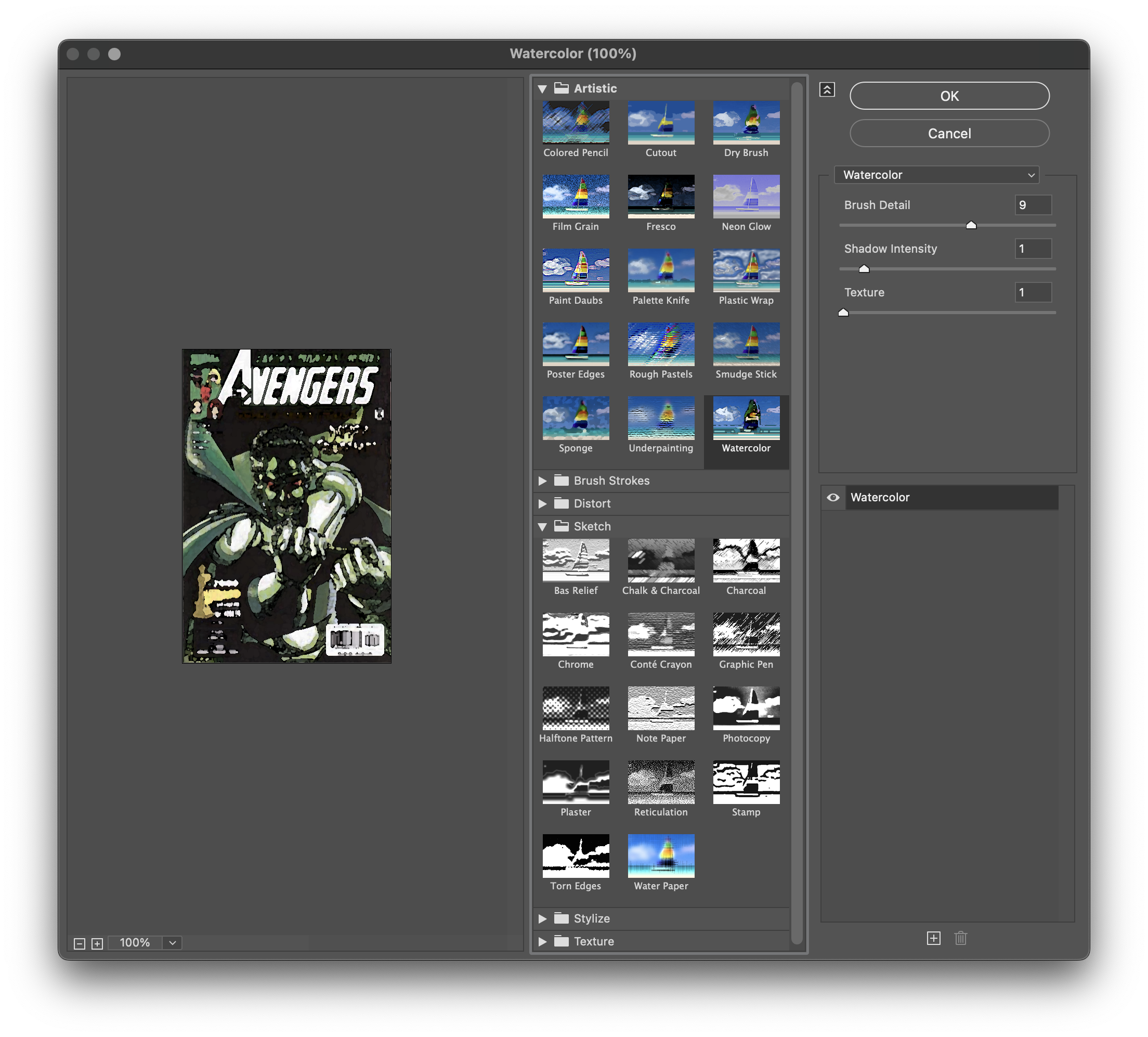The height and width of the screenshot is (1037, 1148).
Task: Choose the Water Paper filter
Action: click(x=660, y=857)
